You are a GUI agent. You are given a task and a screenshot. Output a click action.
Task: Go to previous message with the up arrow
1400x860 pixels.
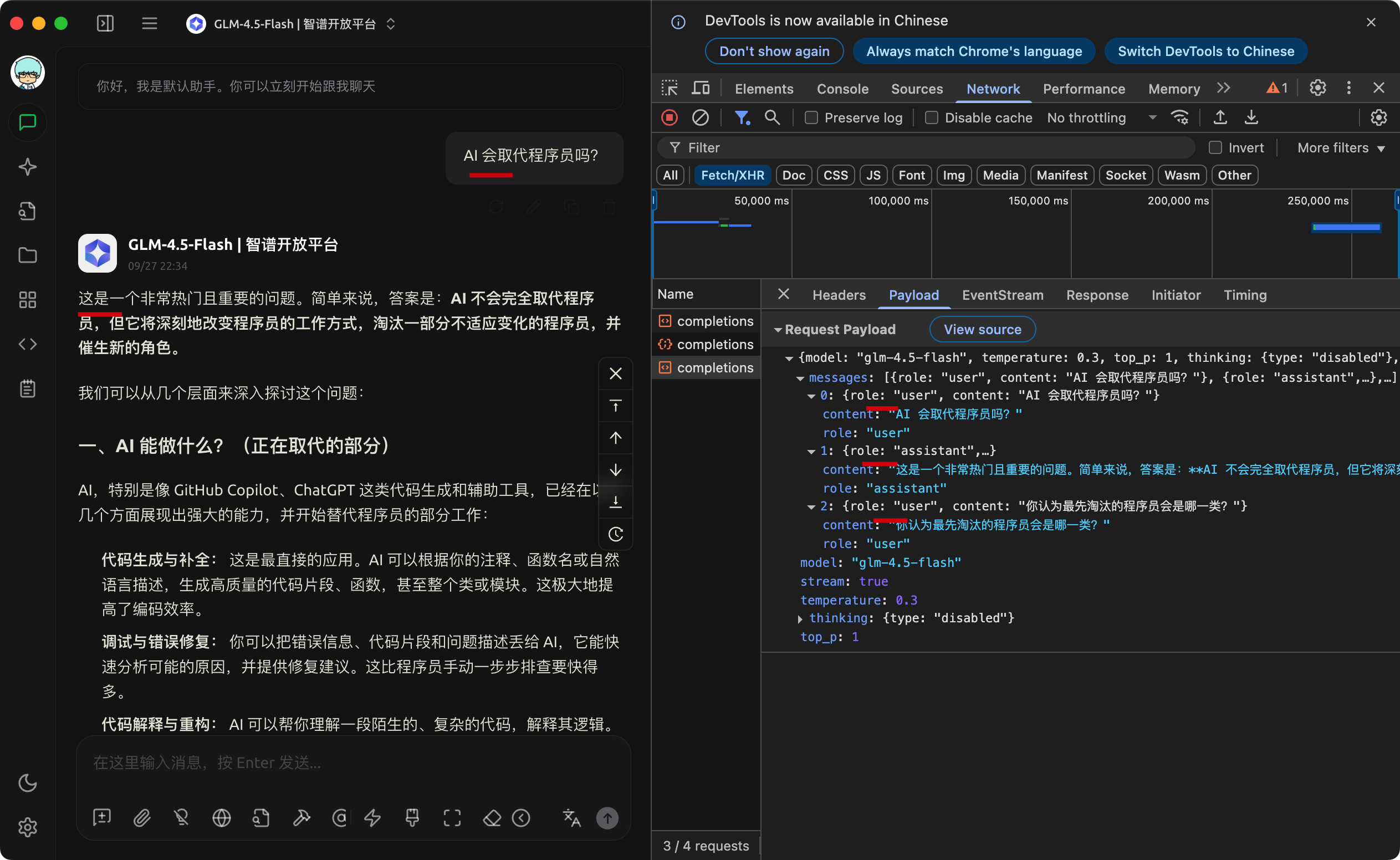[616, 437]
